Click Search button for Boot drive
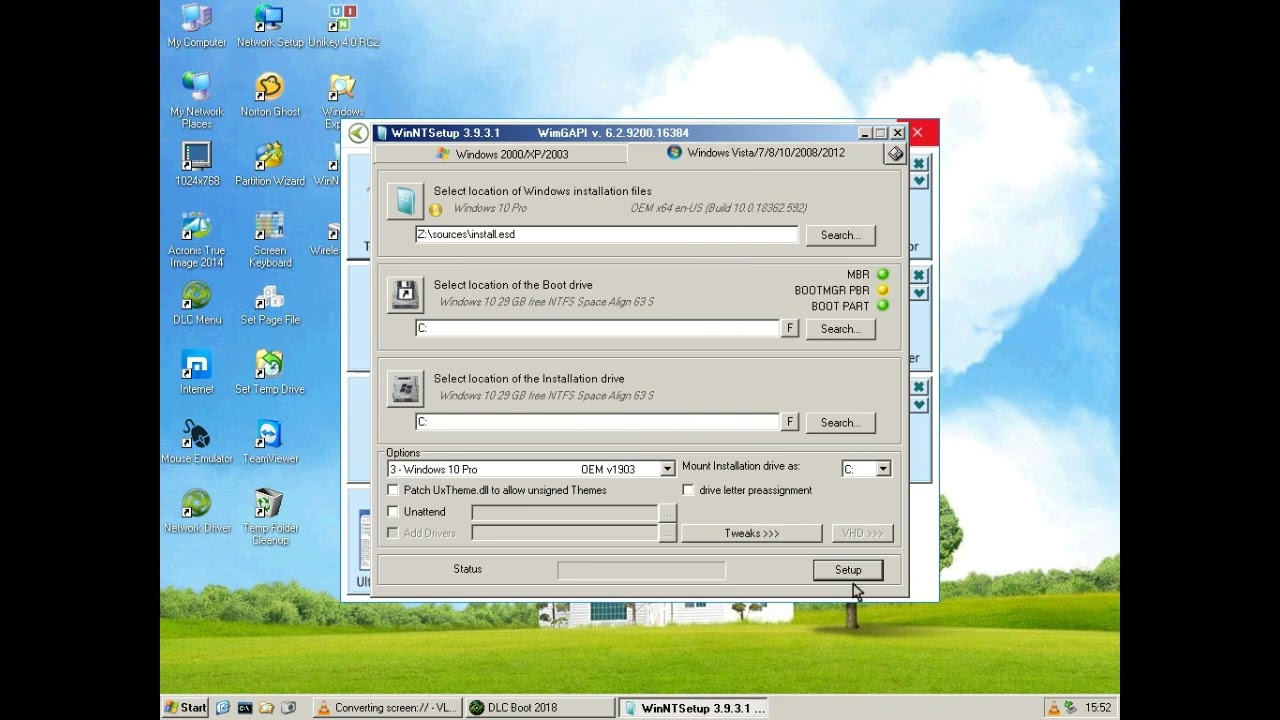The height and width of the screenshot is (720, 1280). click(x=840, y=329)
